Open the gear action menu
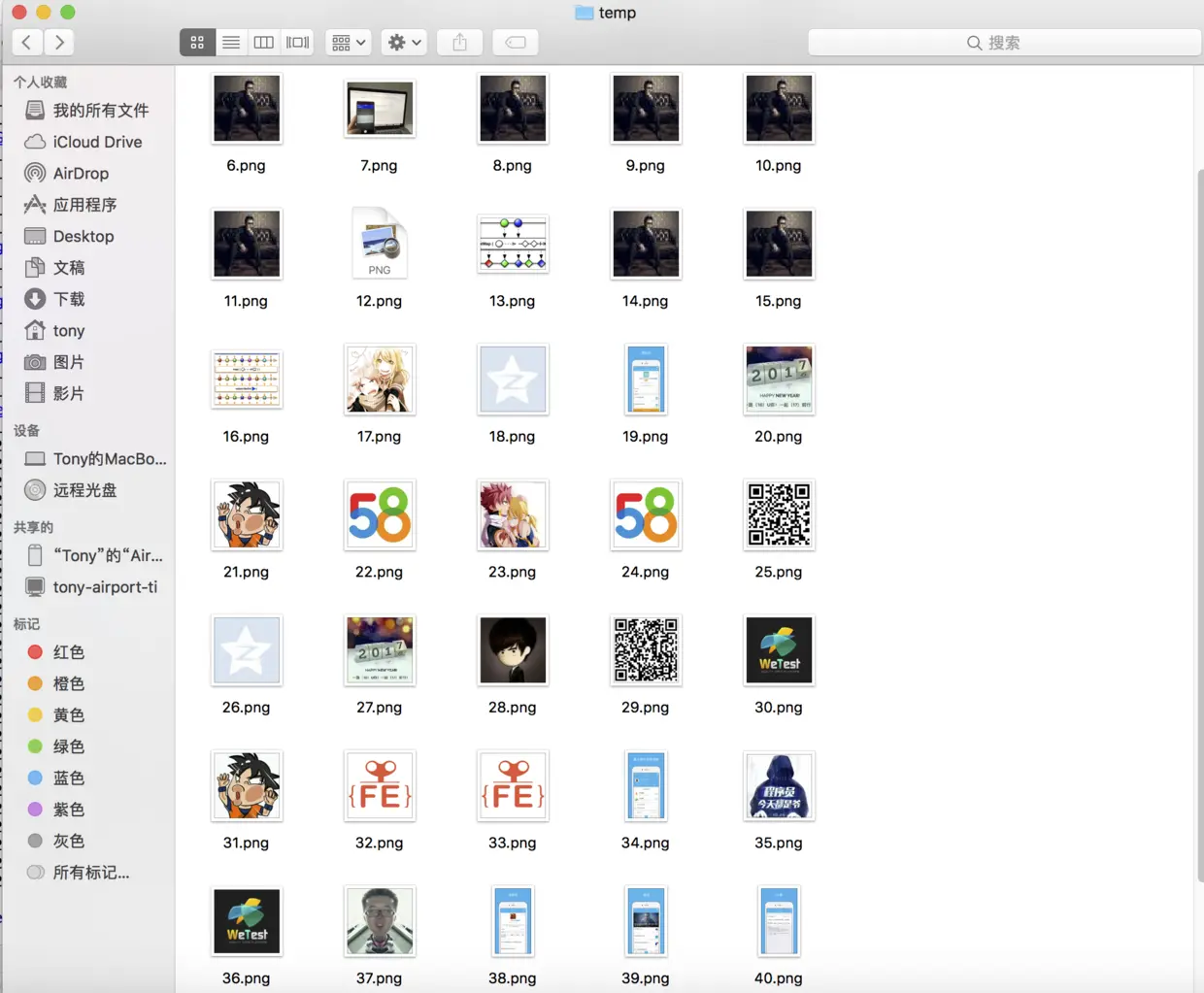The height and width of the screenshot is (993, 1204). click(x=404, y=42)
